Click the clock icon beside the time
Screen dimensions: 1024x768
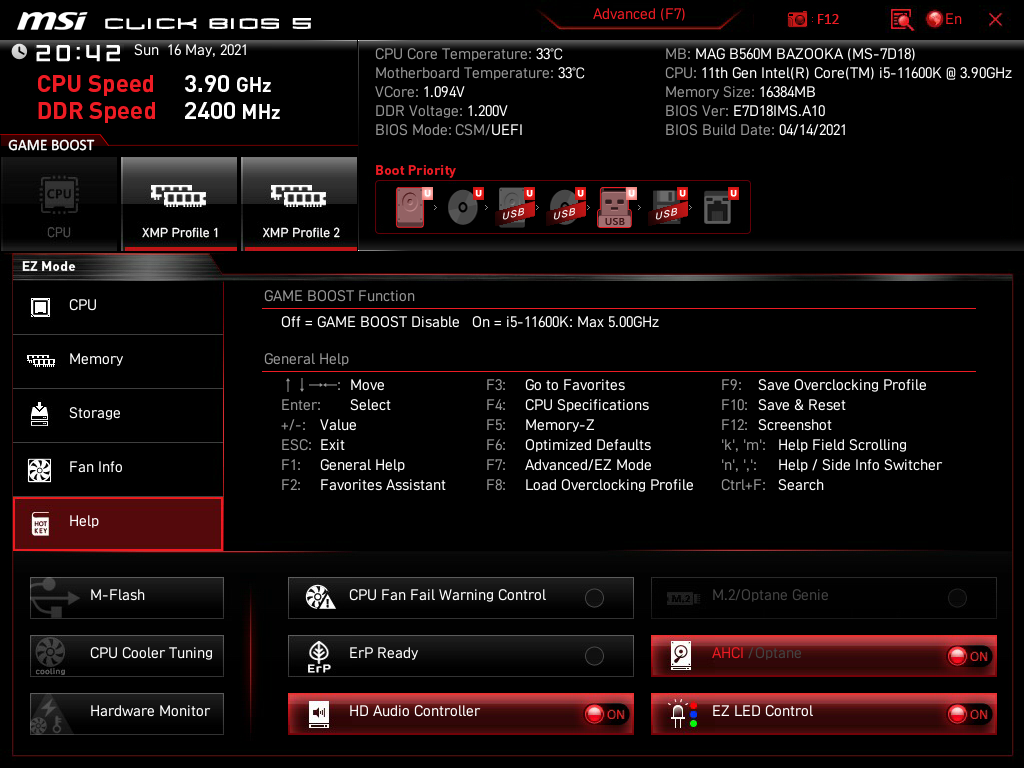(x=19, y=52)
